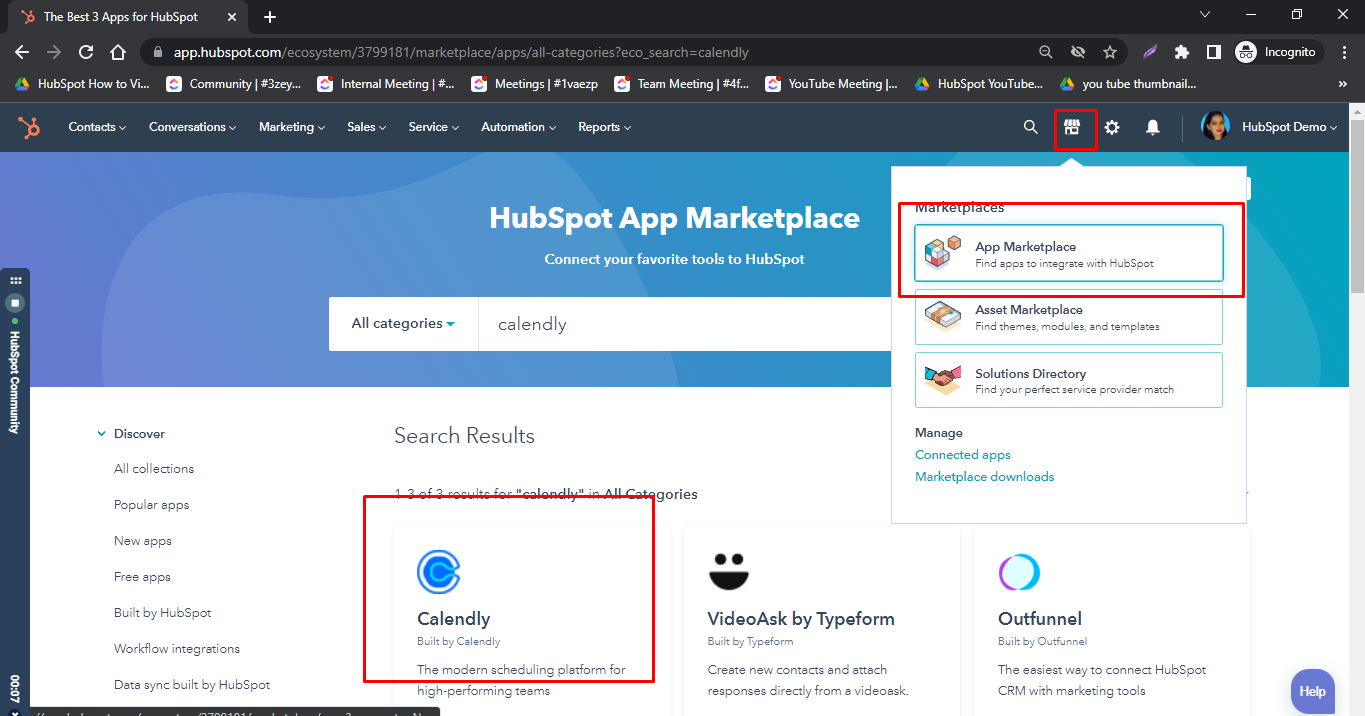
Task: Open the notifications bell
Action: coord(1153,127)
